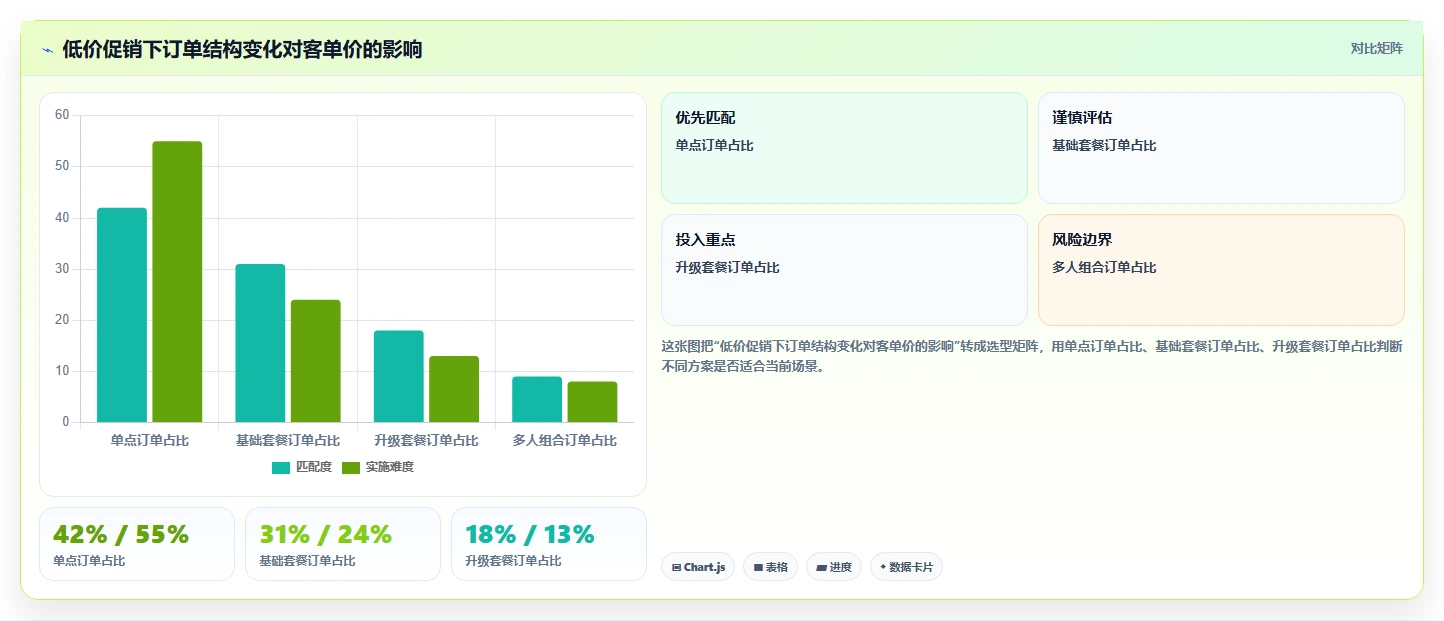Select the teal 匹配度 bar for 基础套餐订单占比
The image size is (1444, 621).
(x=260, y=343)
